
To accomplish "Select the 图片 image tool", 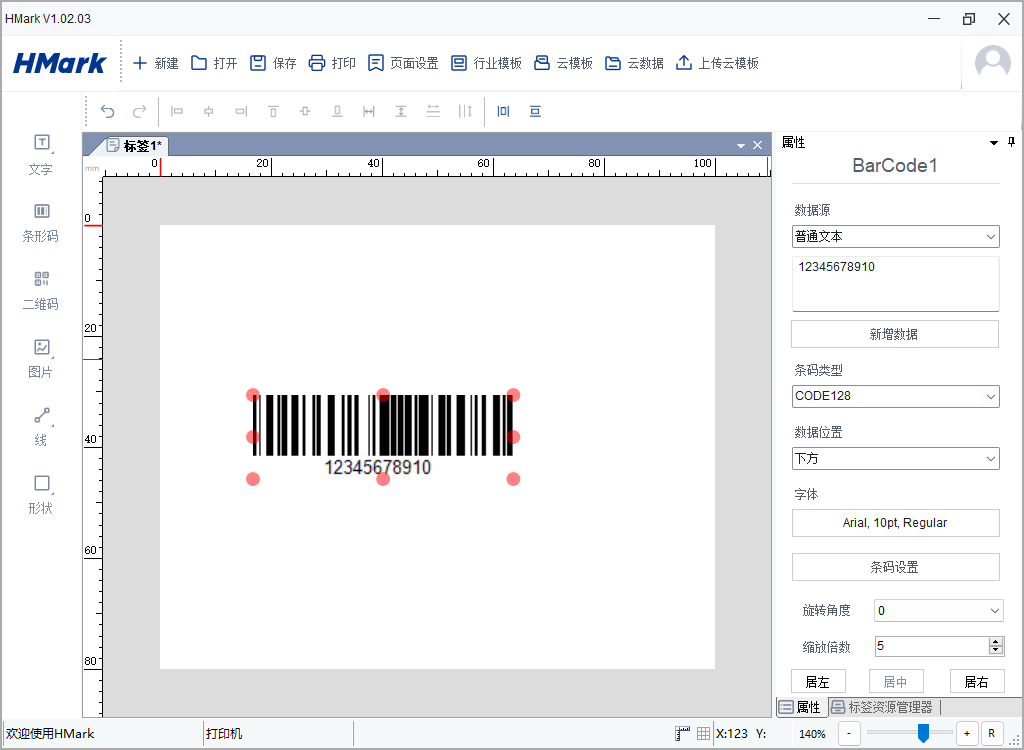I will click(40, 359).
